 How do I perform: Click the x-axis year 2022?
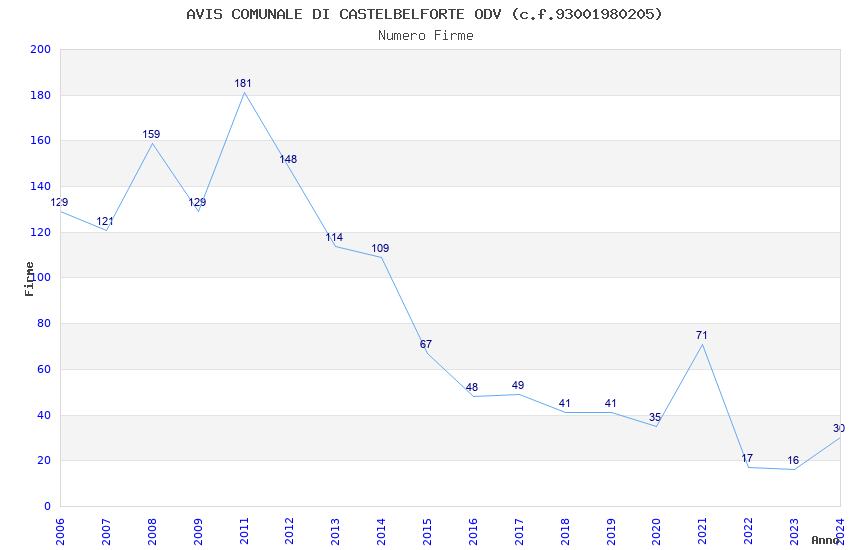748,532
